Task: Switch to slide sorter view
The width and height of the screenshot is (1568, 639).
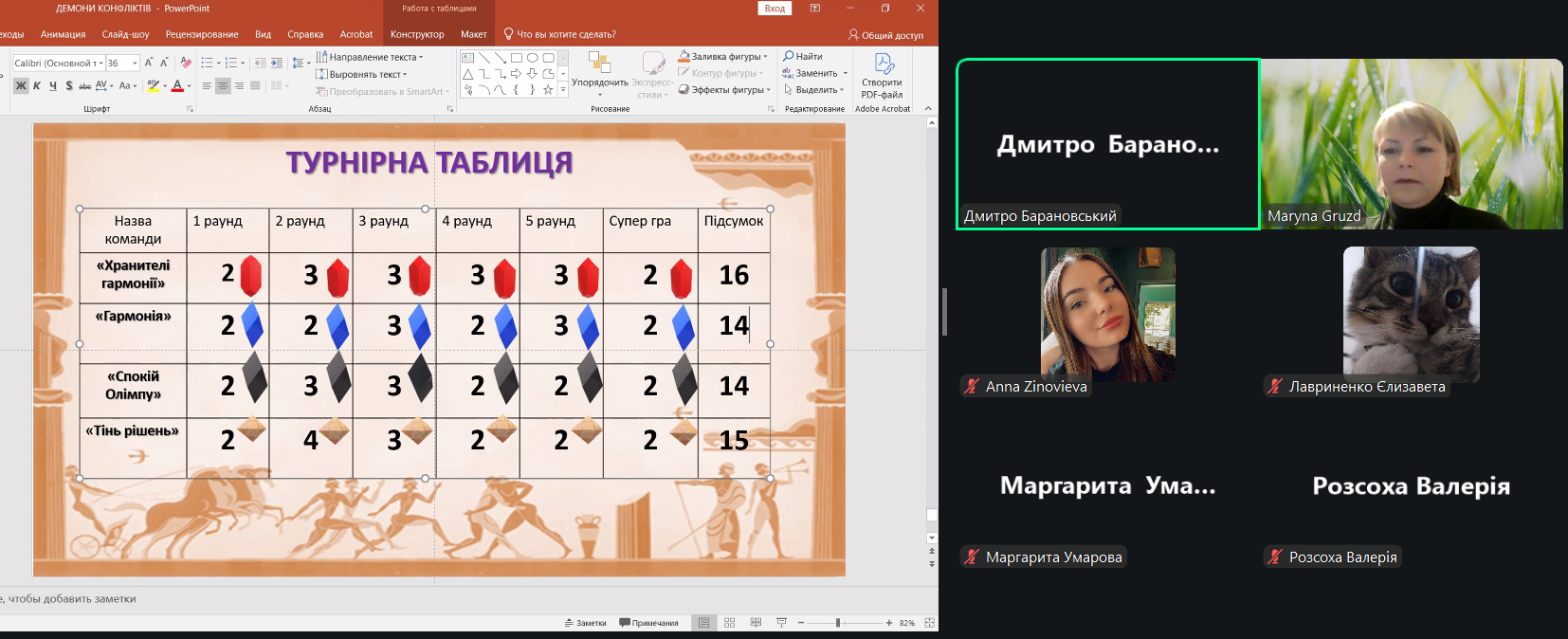Action: [729, 623]
